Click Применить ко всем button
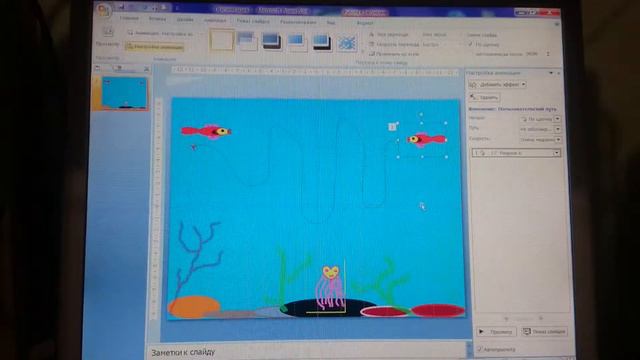The image size is (640, 360). [x=394, y=53]
